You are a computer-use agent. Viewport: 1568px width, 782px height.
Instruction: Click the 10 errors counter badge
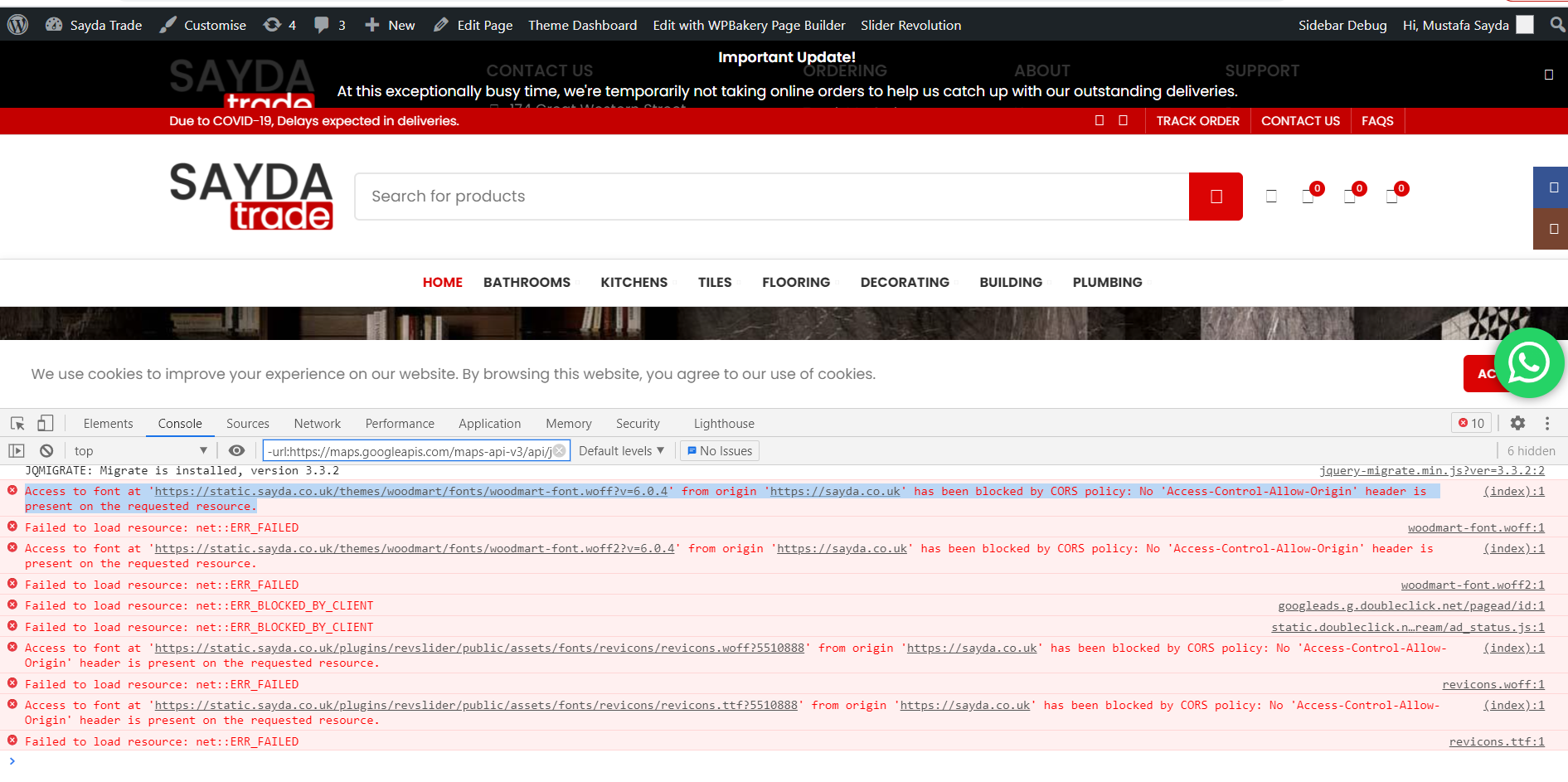pyautogui.click(x=1472, y=424)
